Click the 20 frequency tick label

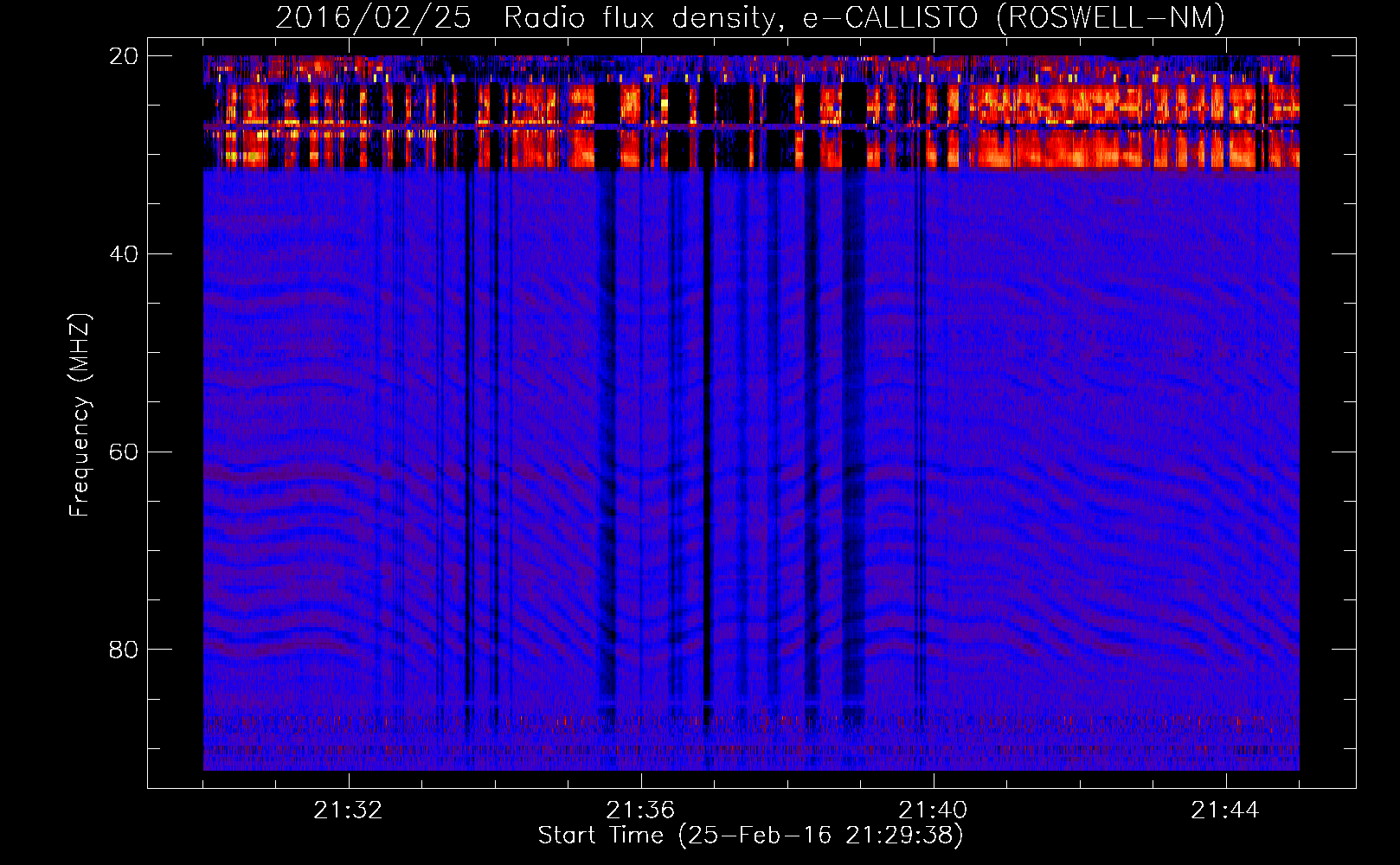[x=124, y=56]
